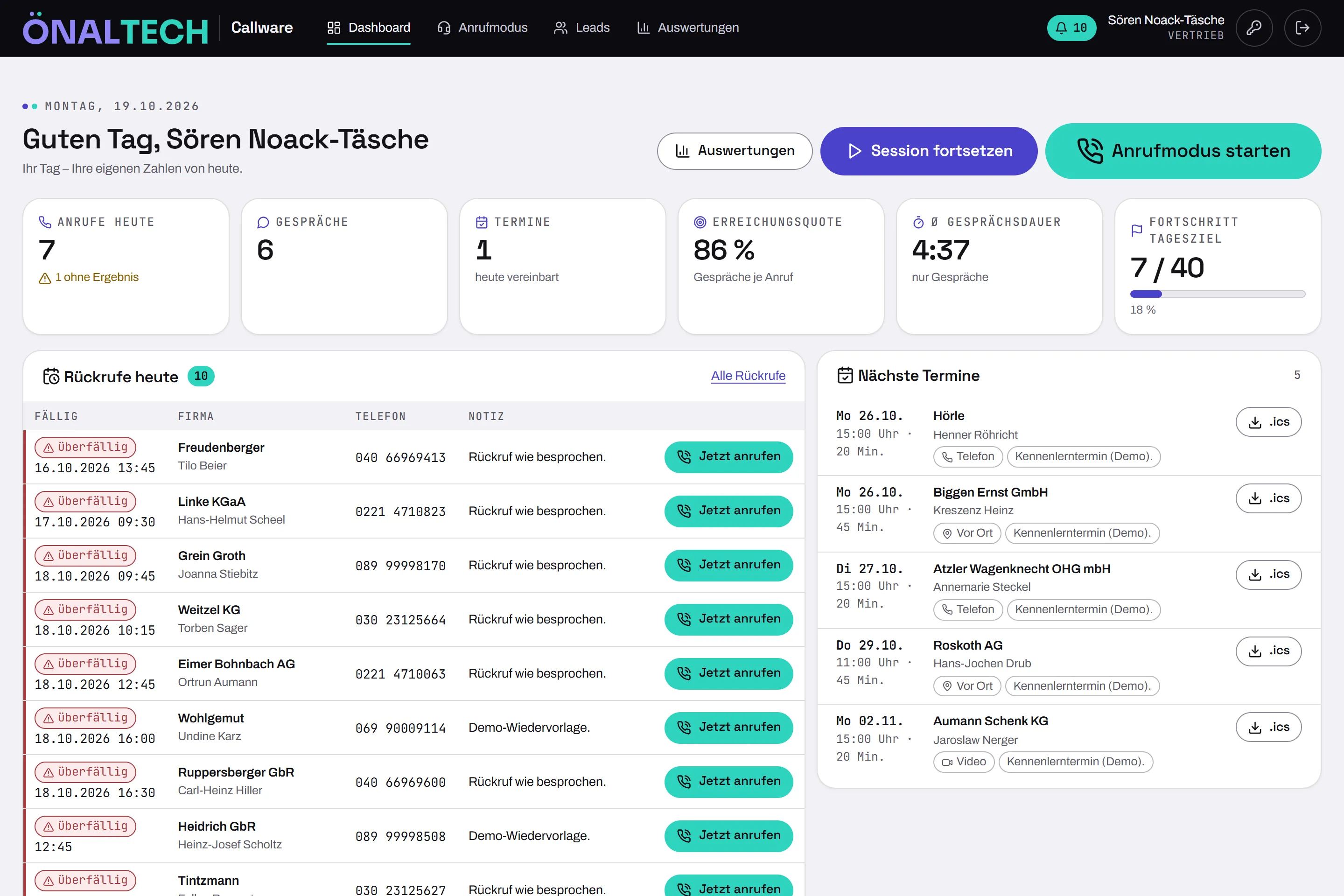Download .ics for Roskoth AG appointment
Screen dimensions: 1344x896
[1268, 651]
